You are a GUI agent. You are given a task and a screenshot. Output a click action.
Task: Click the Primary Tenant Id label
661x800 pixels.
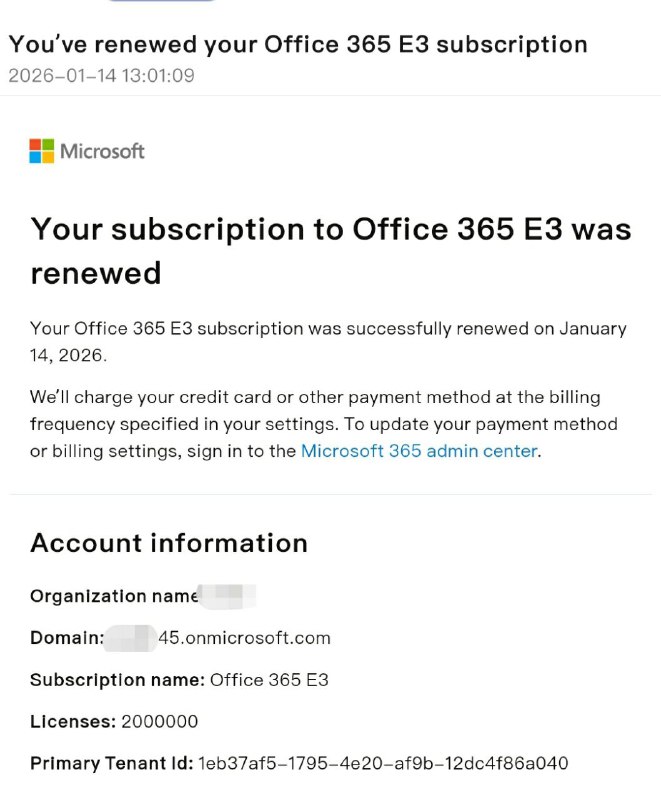pos(111,764)
